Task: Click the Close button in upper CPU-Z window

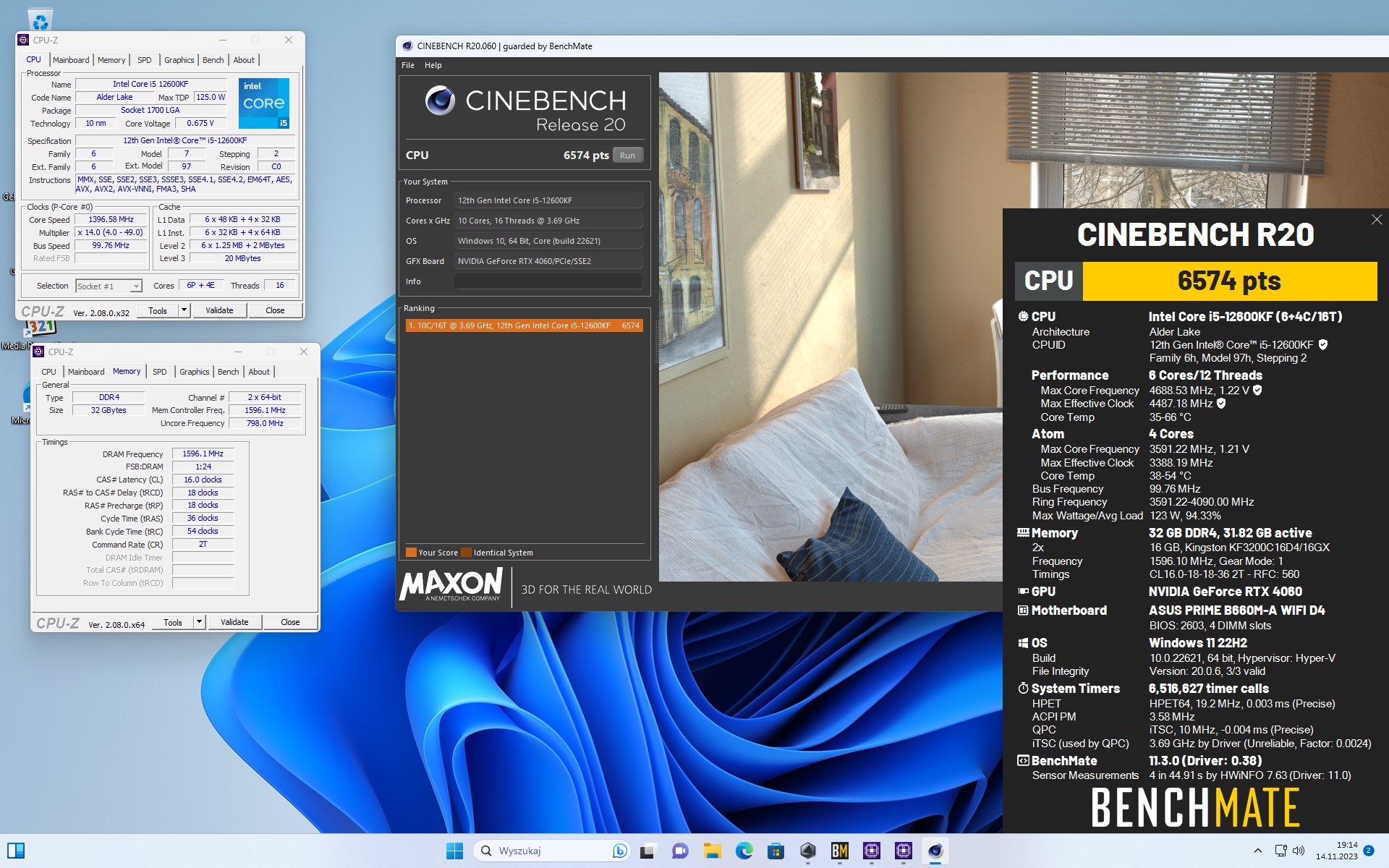Action: (x=275, y=310)
